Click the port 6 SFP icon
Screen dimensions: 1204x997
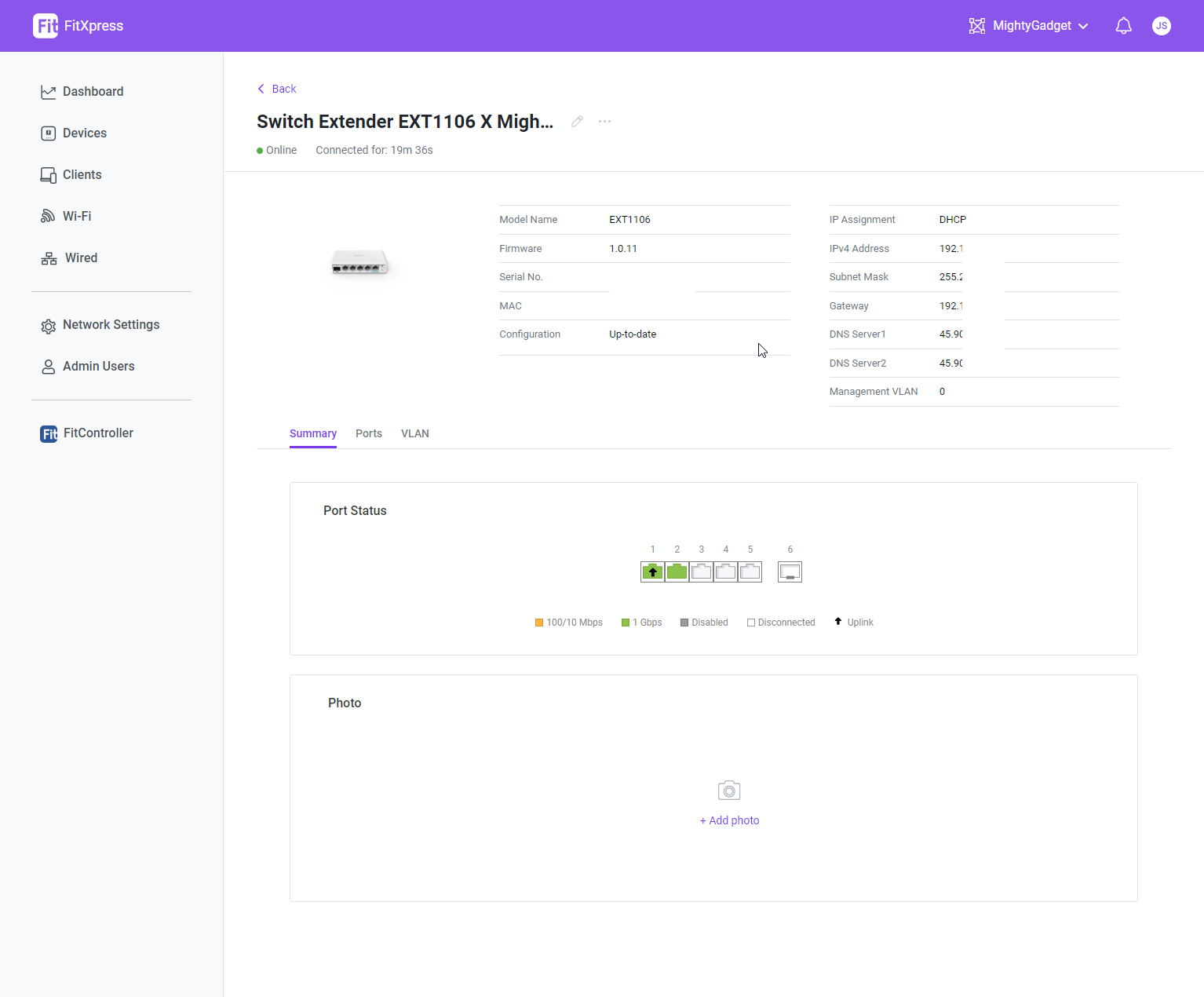click(x=790, y=572)
